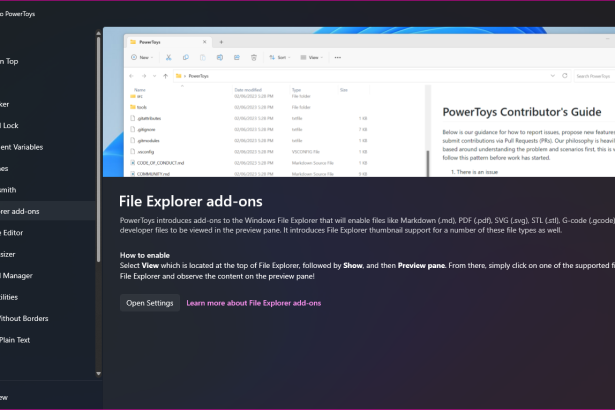This screenshot has height=410, width=615.
Task: Click the Copy icon in Explorer preview toolbar
Action: tap(186, 57)
